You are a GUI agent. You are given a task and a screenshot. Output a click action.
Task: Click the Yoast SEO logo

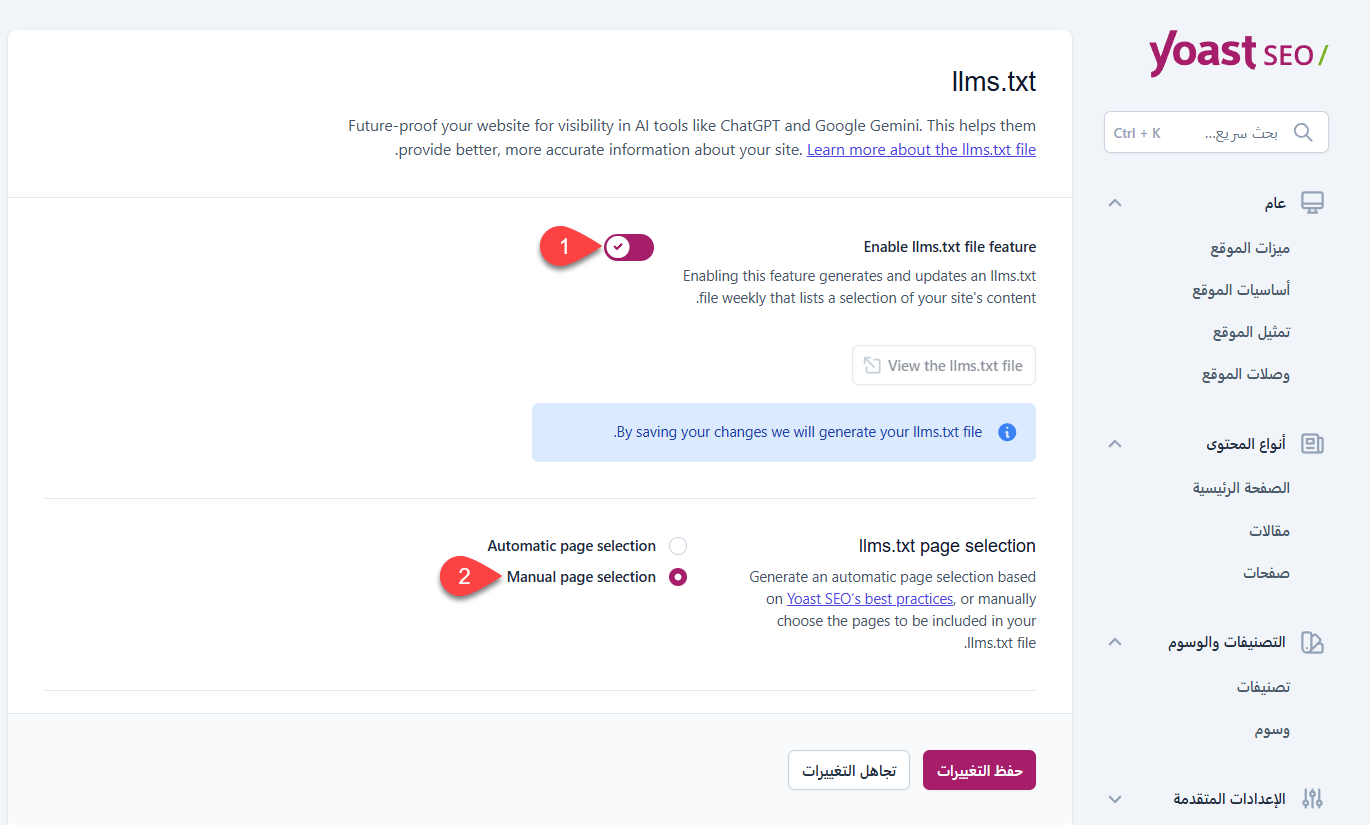1238,53
